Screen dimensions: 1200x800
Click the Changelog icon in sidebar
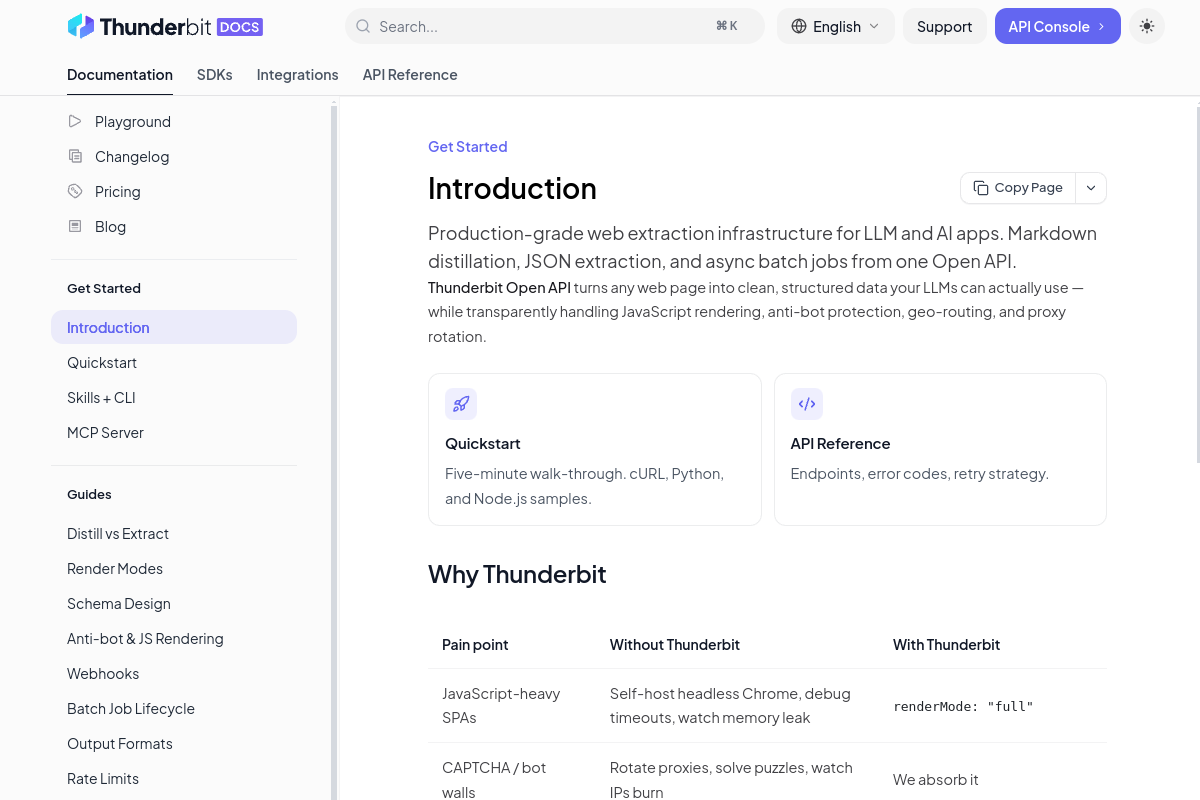(x=75, y=156)
